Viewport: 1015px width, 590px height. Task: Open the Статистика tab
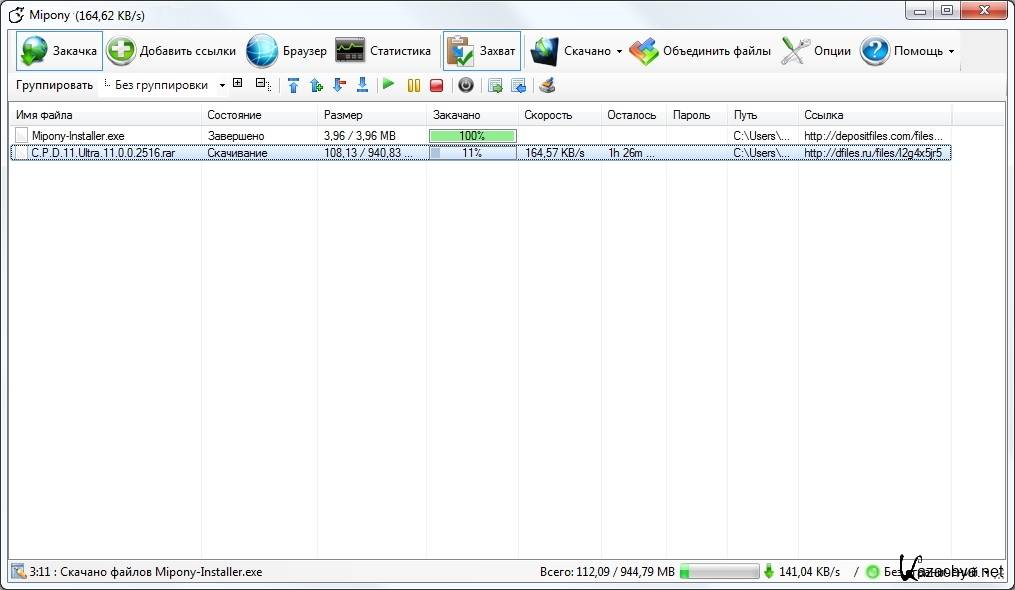383,51
